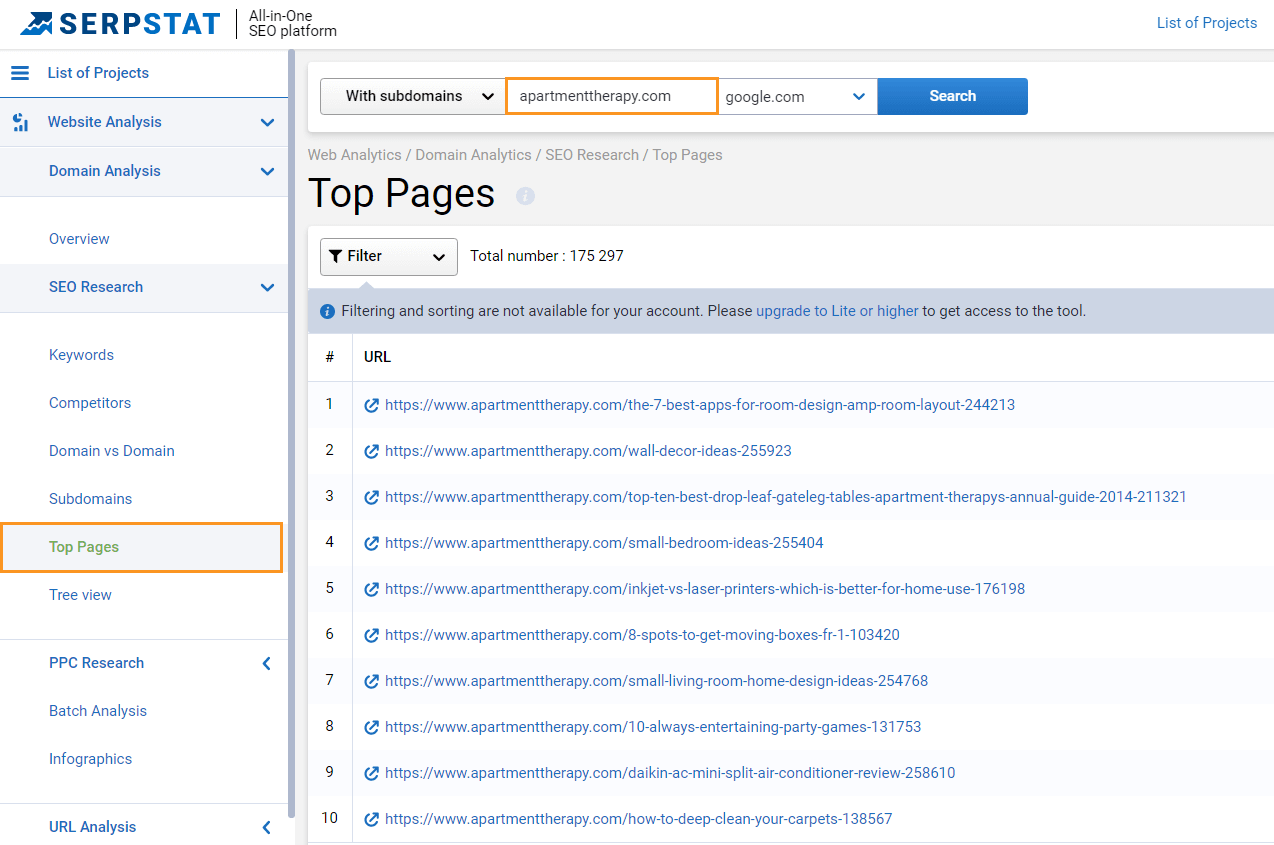Open the daikin-ac-mini-split review URL link
1274x845 pixels.
[x=670, y=773]
